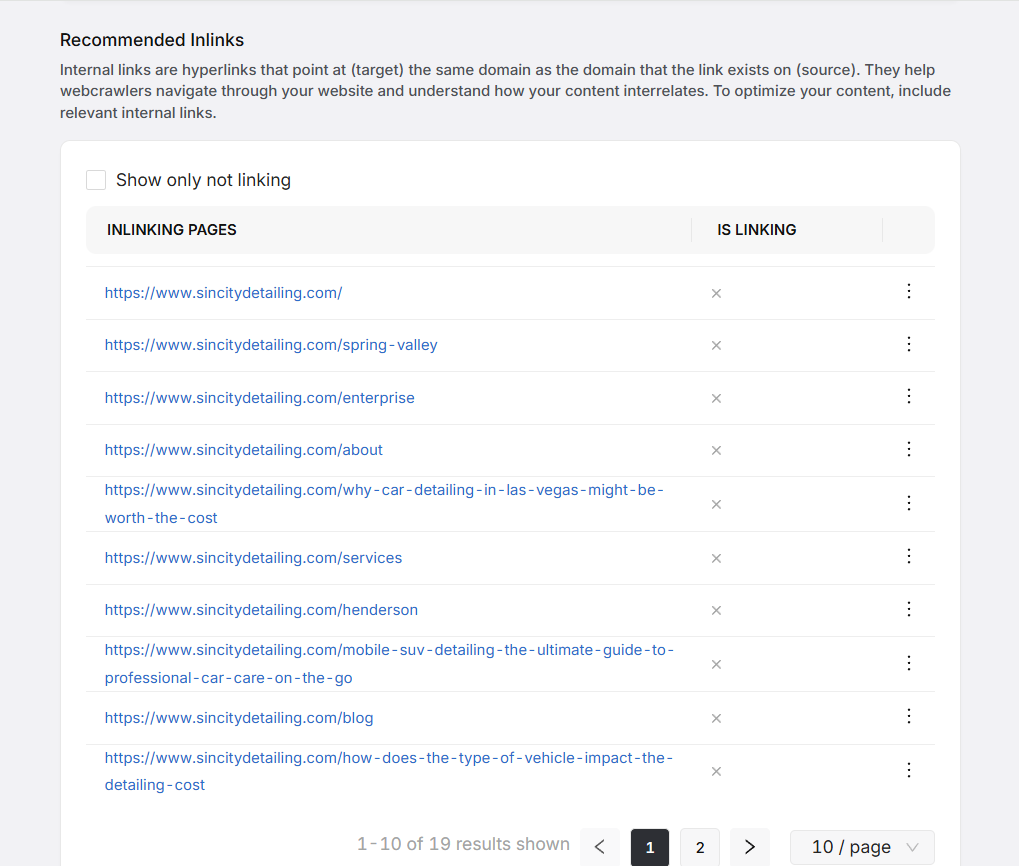Open the three-dot menu for about row
Viewport: 1019px width, 866px height.
click(909, 449)
